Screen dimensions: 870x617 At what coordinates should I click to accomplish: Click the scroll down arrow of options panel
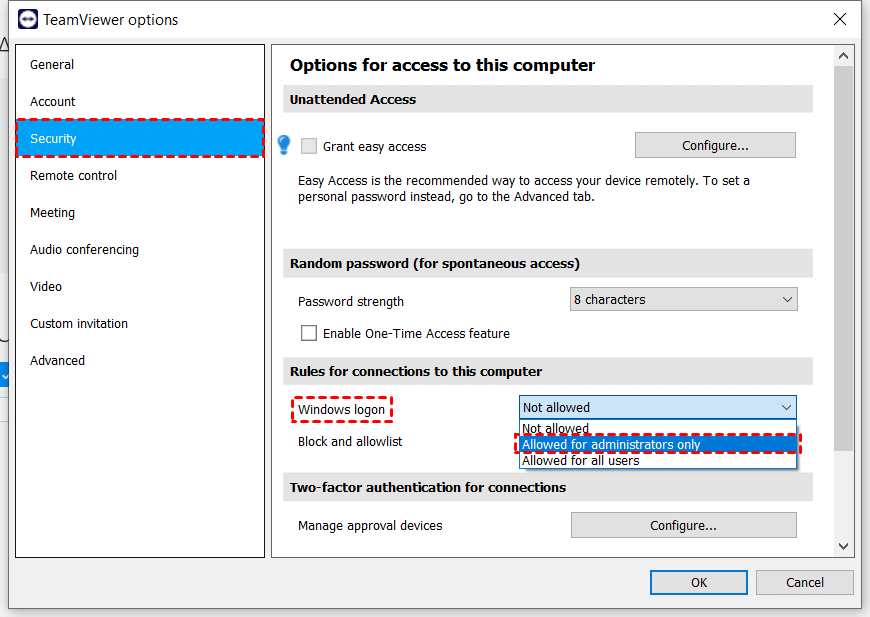(843, 546)
